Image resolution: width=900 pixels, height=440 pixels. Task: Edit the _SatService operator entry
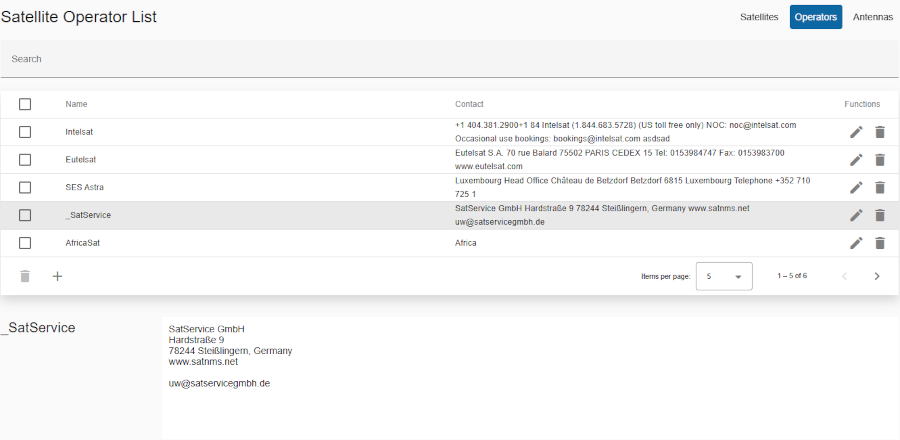coord(856,215)
